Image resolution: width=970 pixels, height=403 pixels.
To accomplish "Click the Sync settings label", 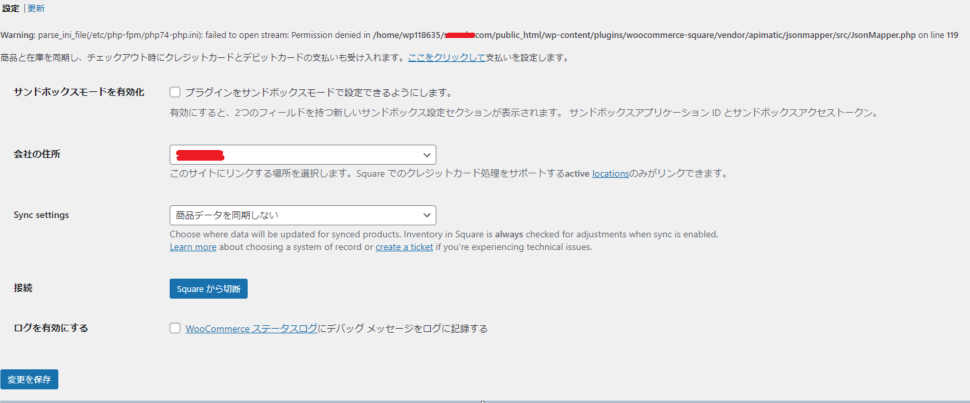I will [x=41, y=215].
